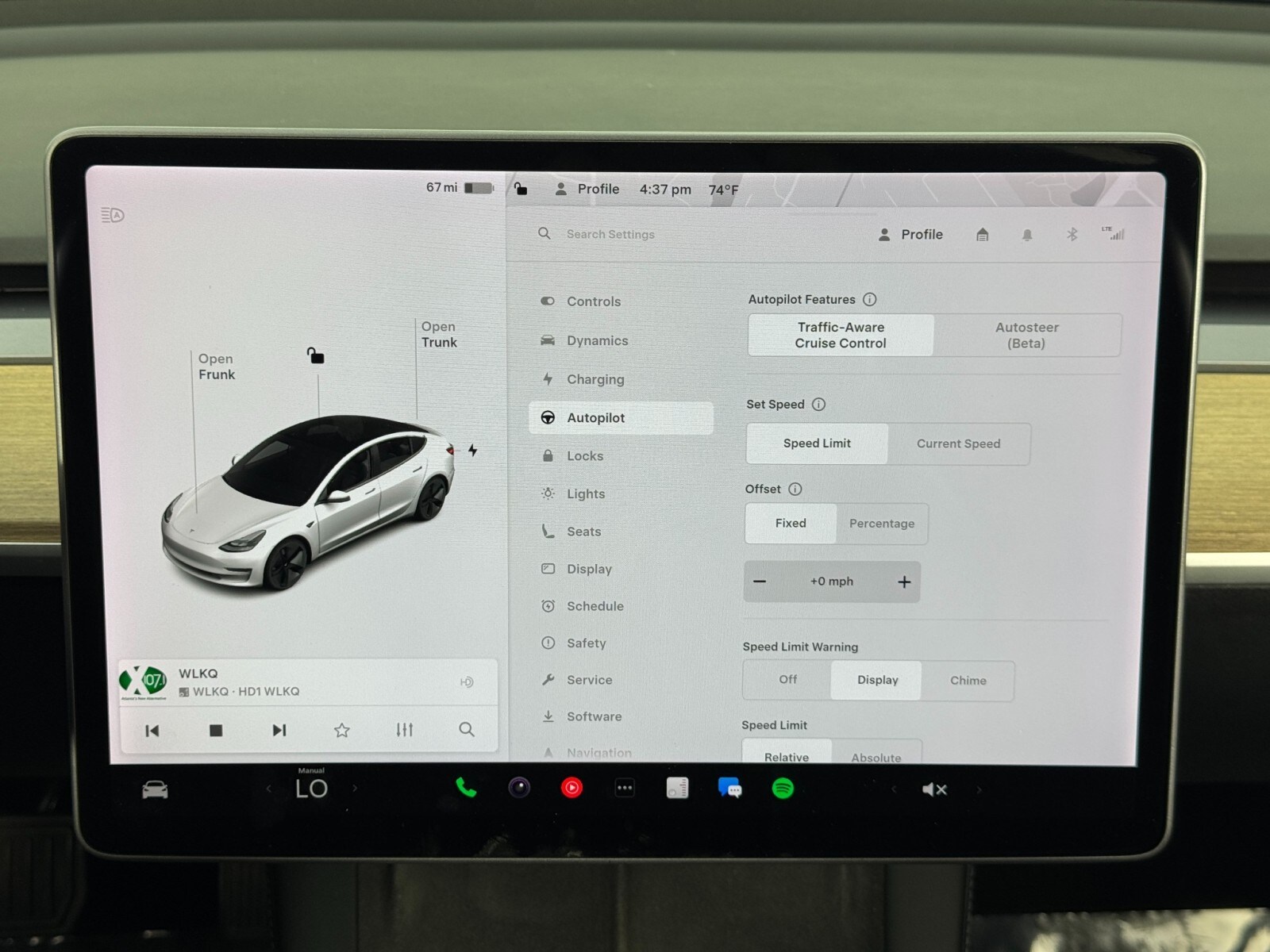Tap the green Phone icon
1270x952 pixels.
click(x=466, y=788)
